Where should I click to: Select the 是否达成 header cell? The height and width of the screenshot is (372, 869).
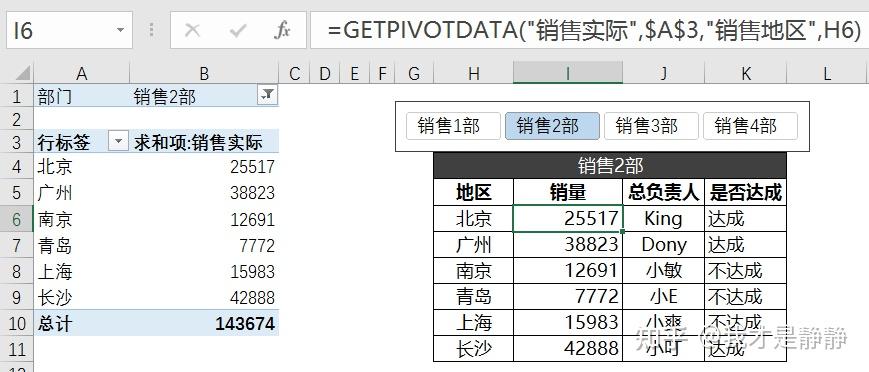[x=746, y=192]
